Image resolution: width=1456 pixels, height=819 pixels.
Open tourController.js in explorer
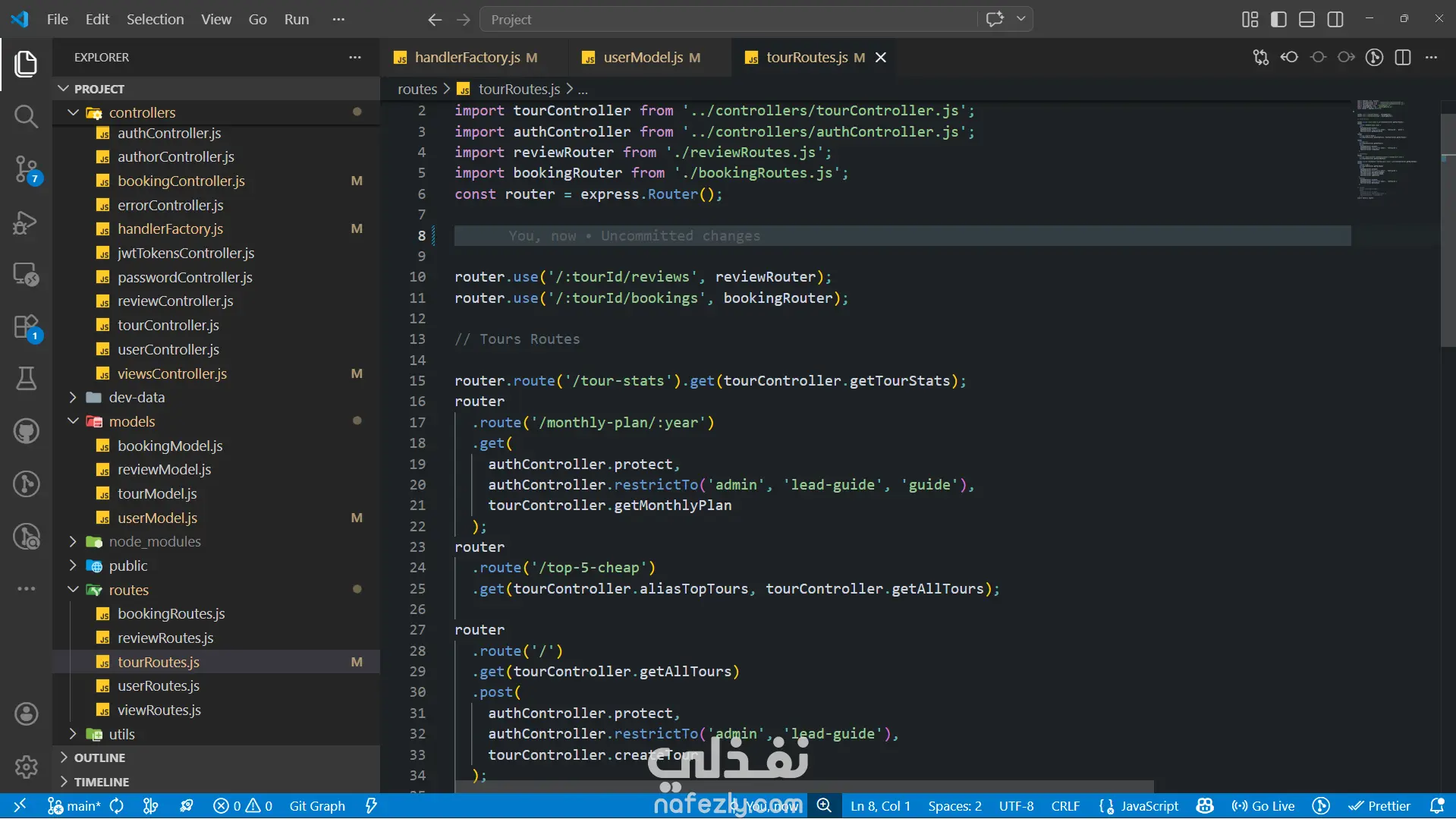pyautogui.click(x=168, y=325)
